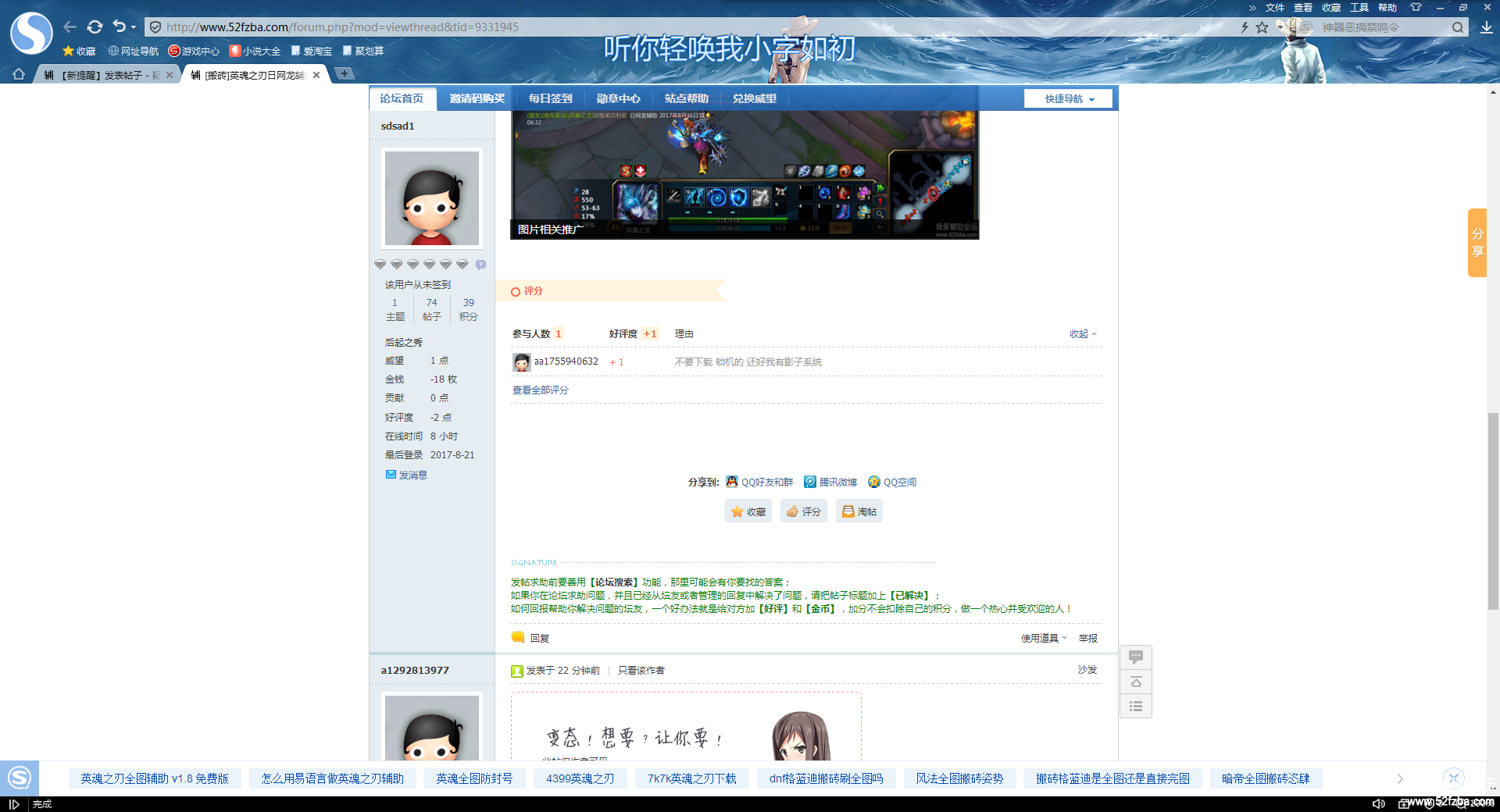Image resolution: width=1500 pixels, height=812 pixels.
Task: Open the 聚划算 bookmark
Action: click(x=363, y=51)
